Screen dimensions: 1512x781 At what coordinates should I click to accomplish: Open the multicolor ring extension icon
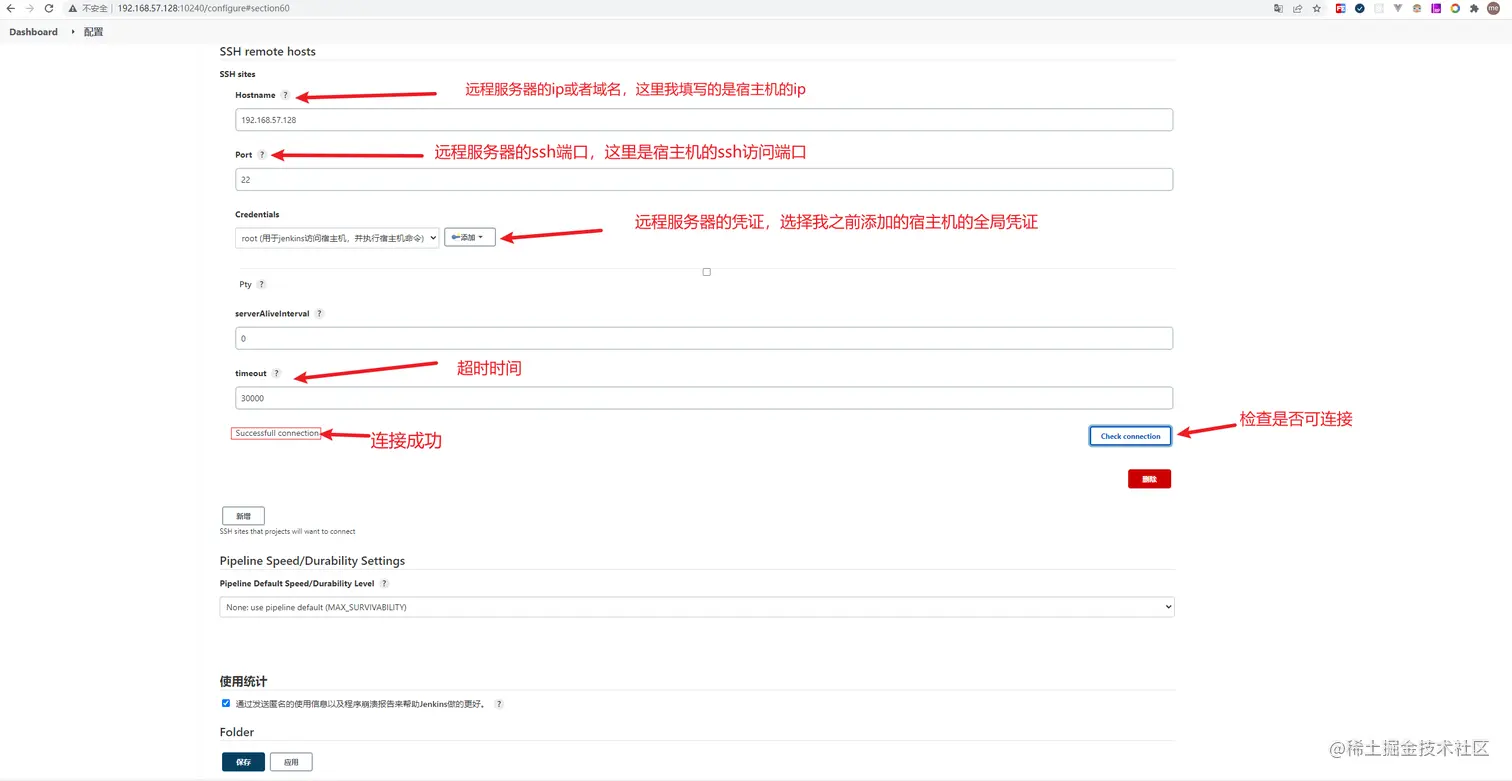pos(1455,8)
